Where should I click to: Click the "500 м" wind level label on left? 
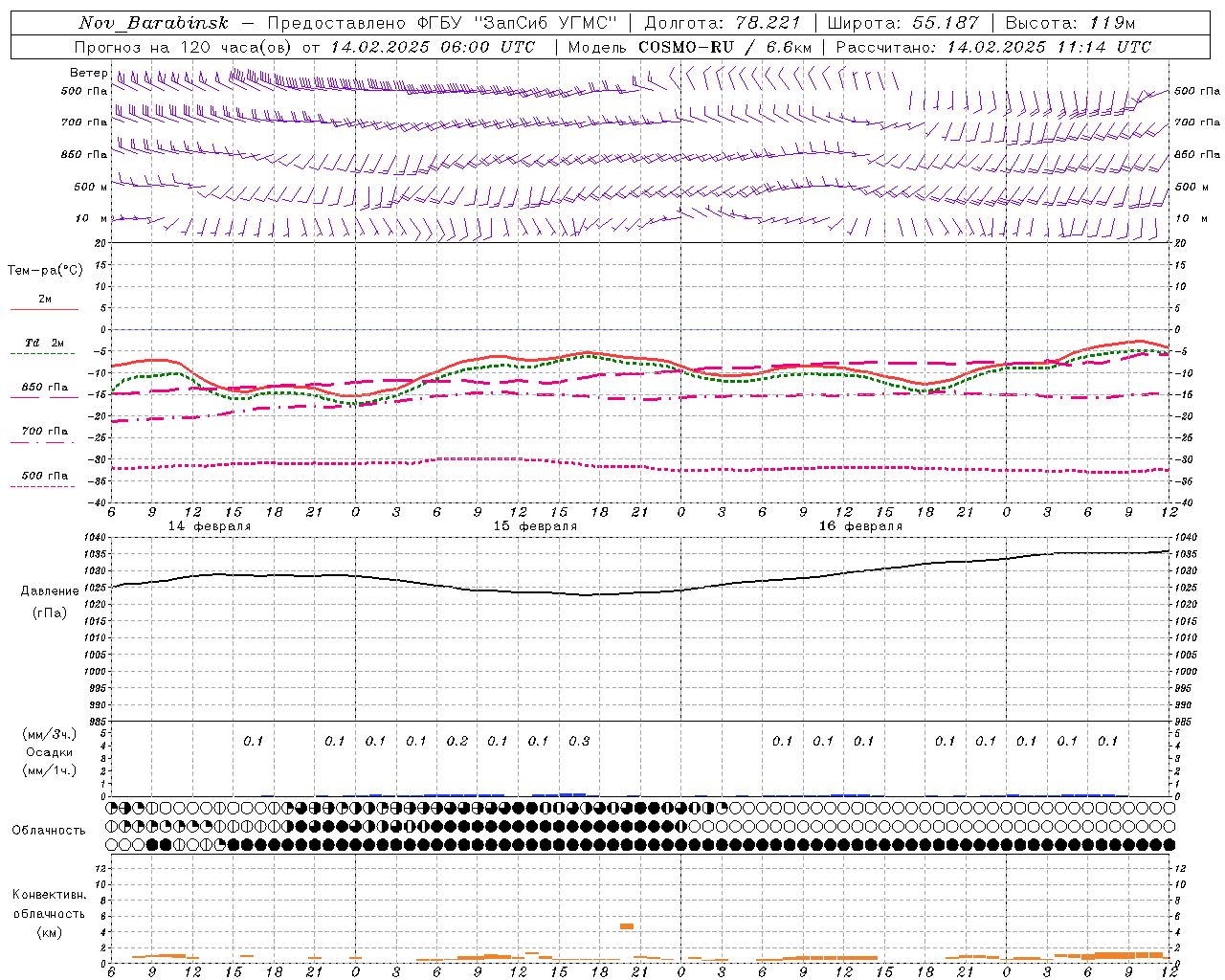coord(91,188)
